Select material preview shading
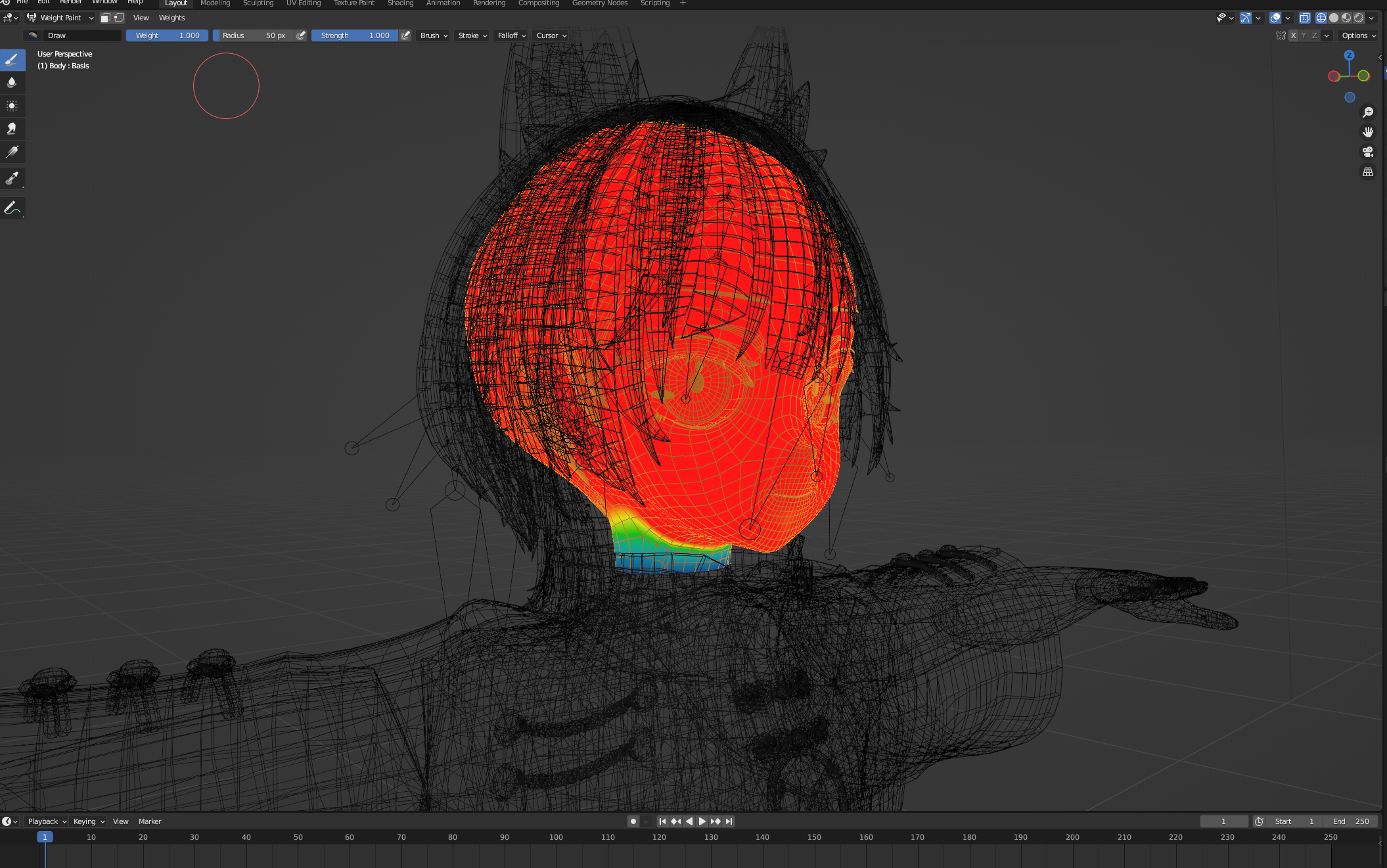1387x868 pixels. click(x=1346, y=18)
